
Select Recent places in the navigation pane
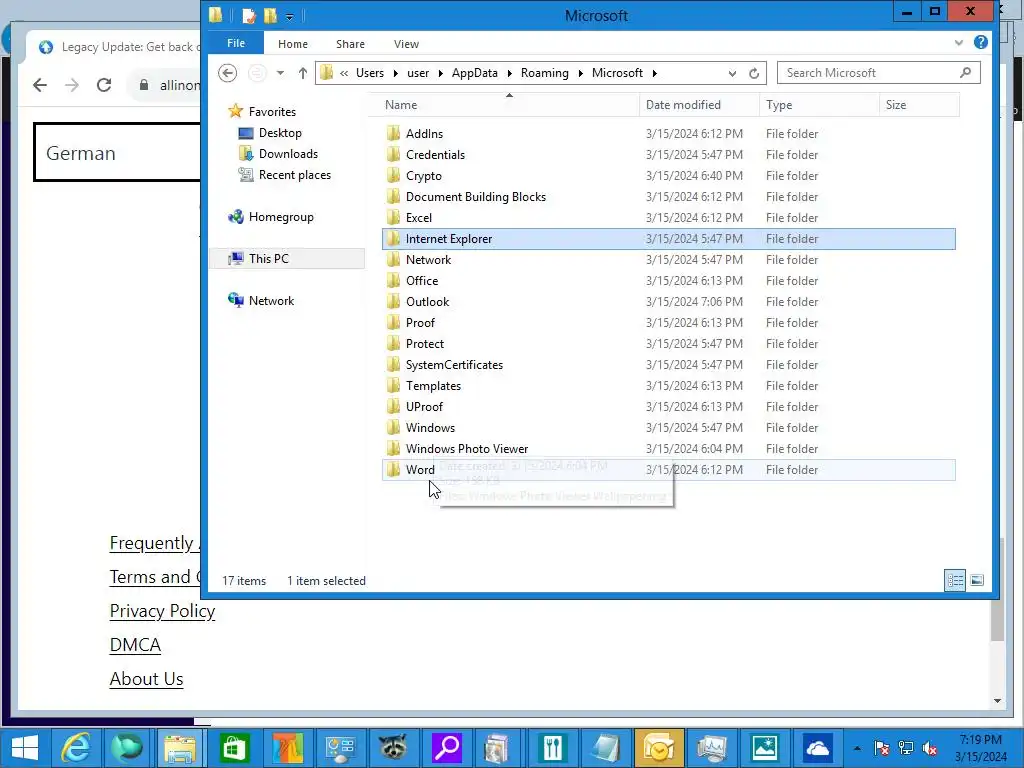pyautogui.click(x=295, y=174)
